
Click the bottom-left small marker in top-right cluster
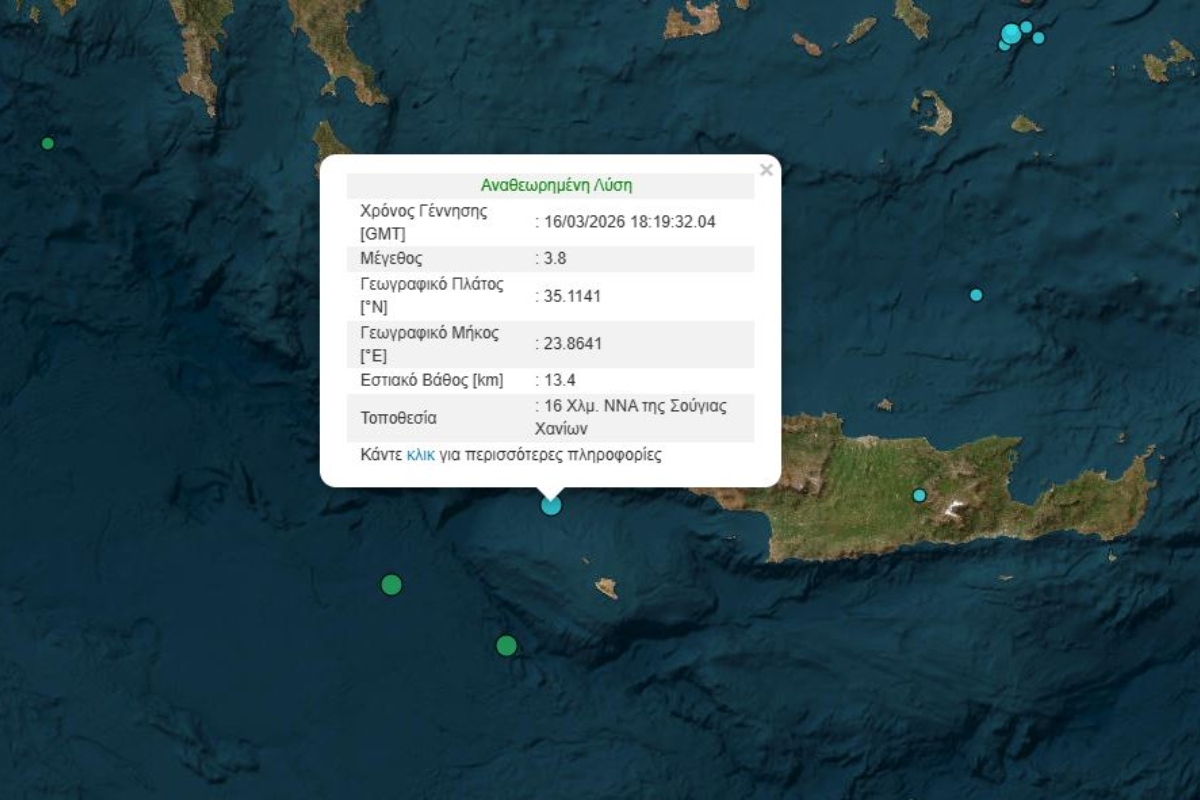1004,45
